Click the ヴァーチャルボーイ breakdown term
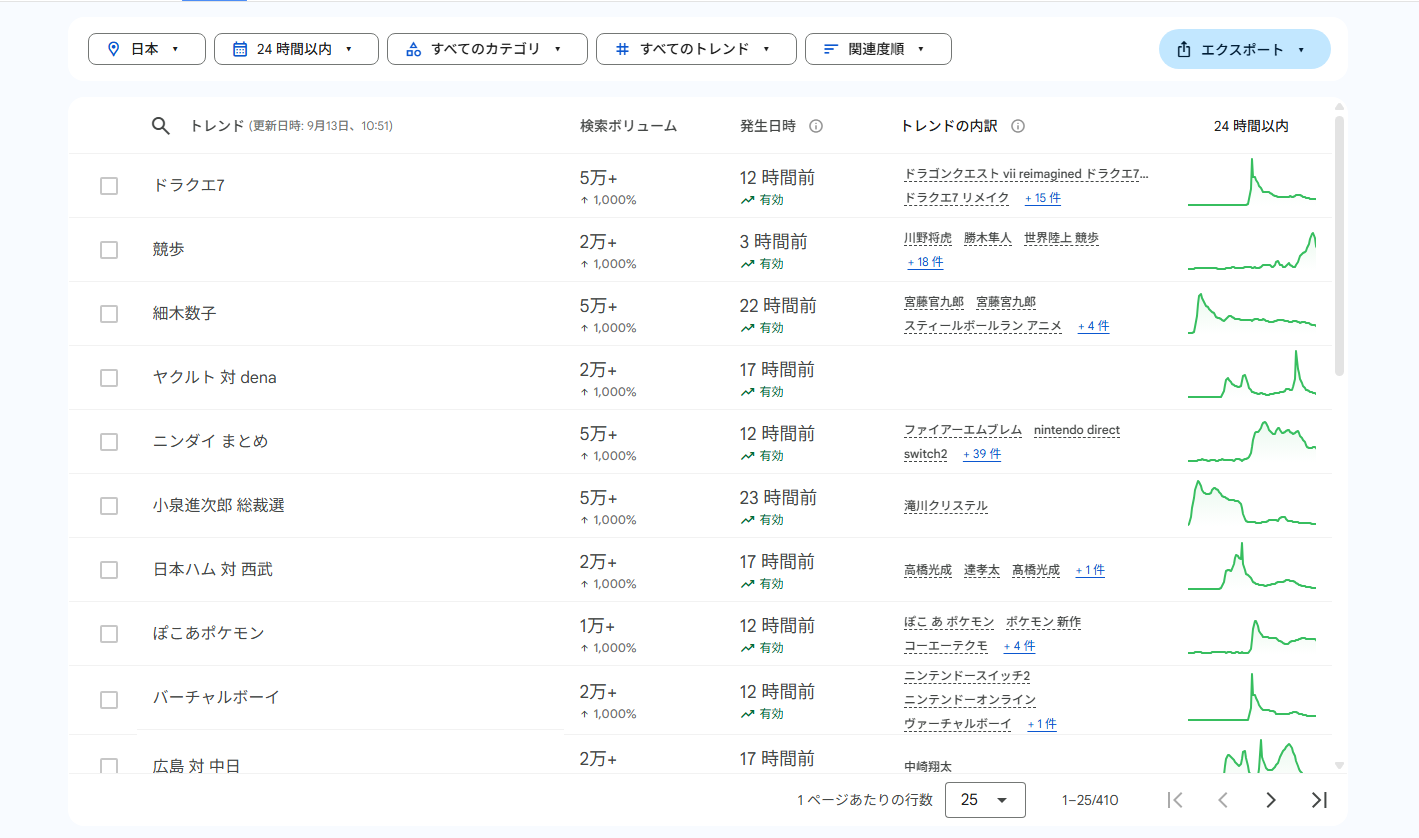This screenshot has height=838, width=1419. pyautogui.click(x=958, y=724)
